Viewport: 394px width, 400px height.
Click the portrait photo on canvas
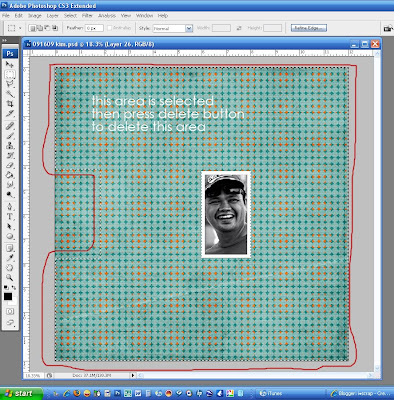(226, 214)
